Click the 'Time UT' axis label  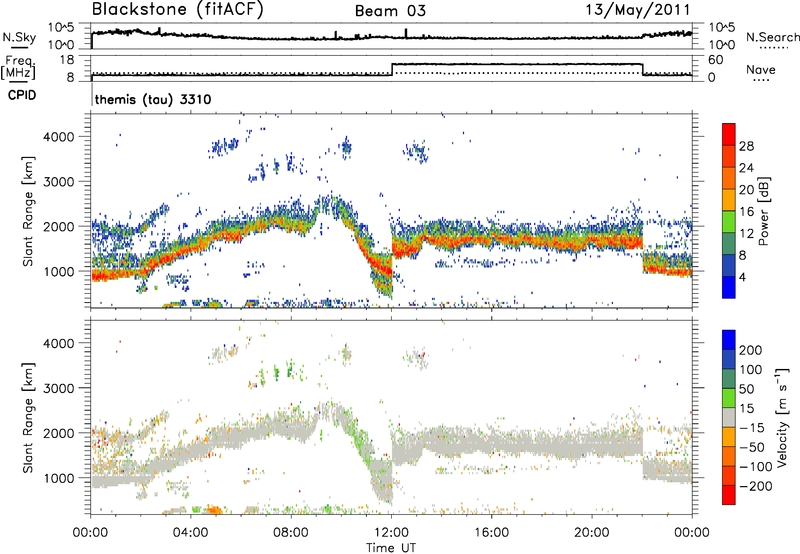(x=391, y=548)
